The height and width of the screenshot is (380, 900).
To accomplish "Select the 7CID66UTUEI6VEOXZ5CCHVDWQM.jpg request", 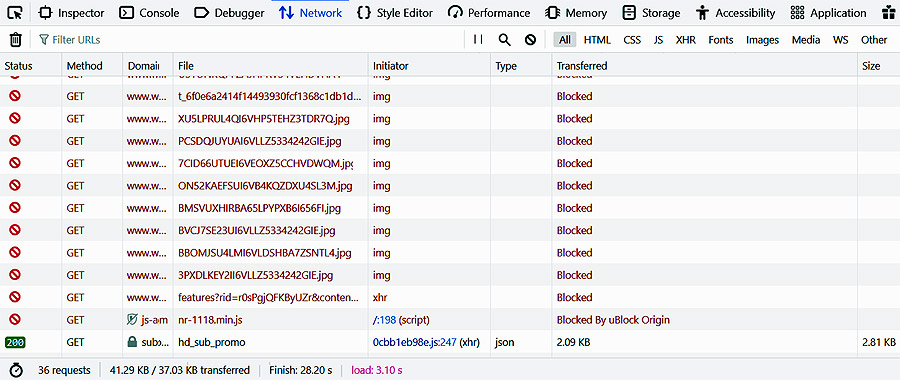I will point(450,164).
